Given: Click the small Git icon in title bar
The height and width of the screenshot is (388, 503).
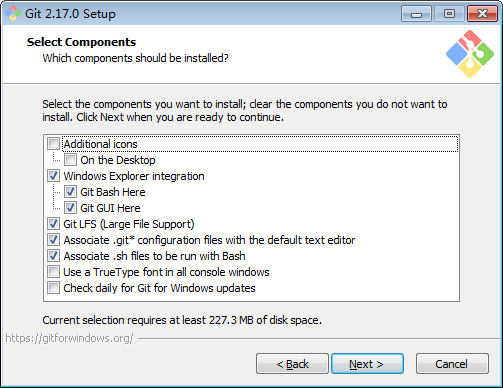Looking at the screenshot, I should (x=13, y=14).
